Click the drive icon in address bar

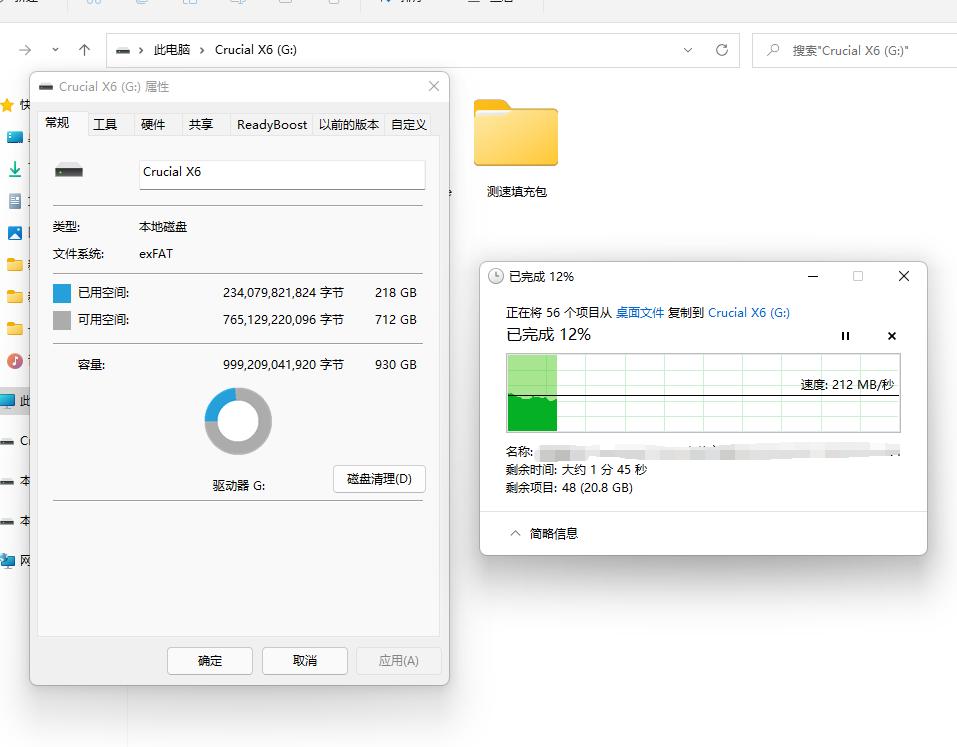(x=123, y=51)
